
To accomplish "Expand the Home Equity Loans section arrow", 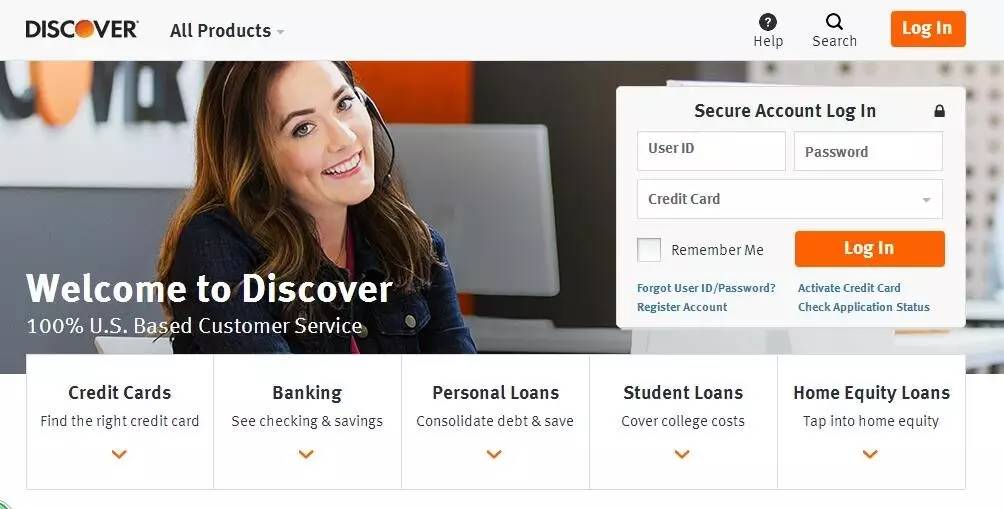I will click(x=870, y=454).
